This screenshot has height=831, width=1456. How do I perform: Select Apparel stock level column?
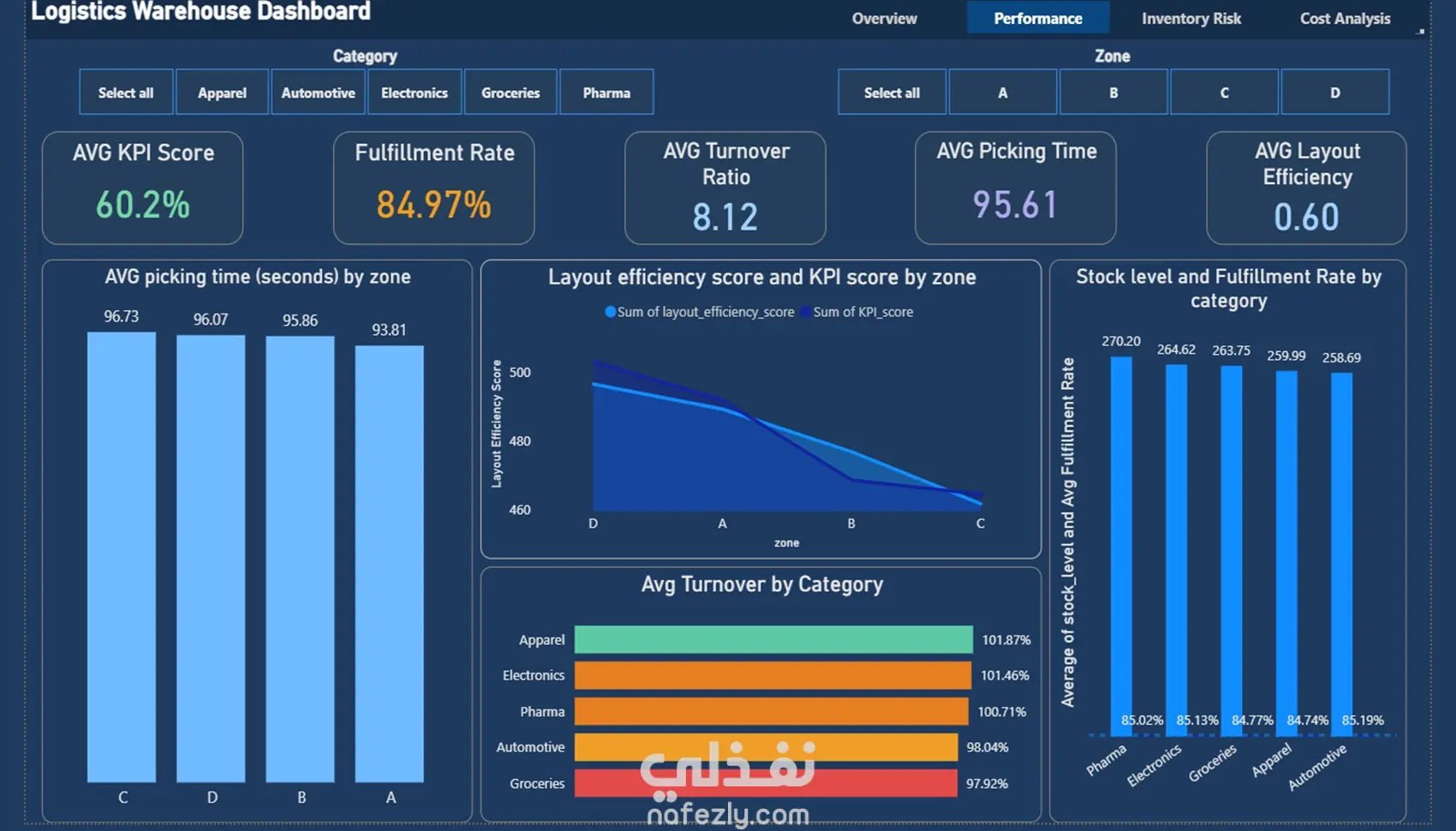(1286, 553)
